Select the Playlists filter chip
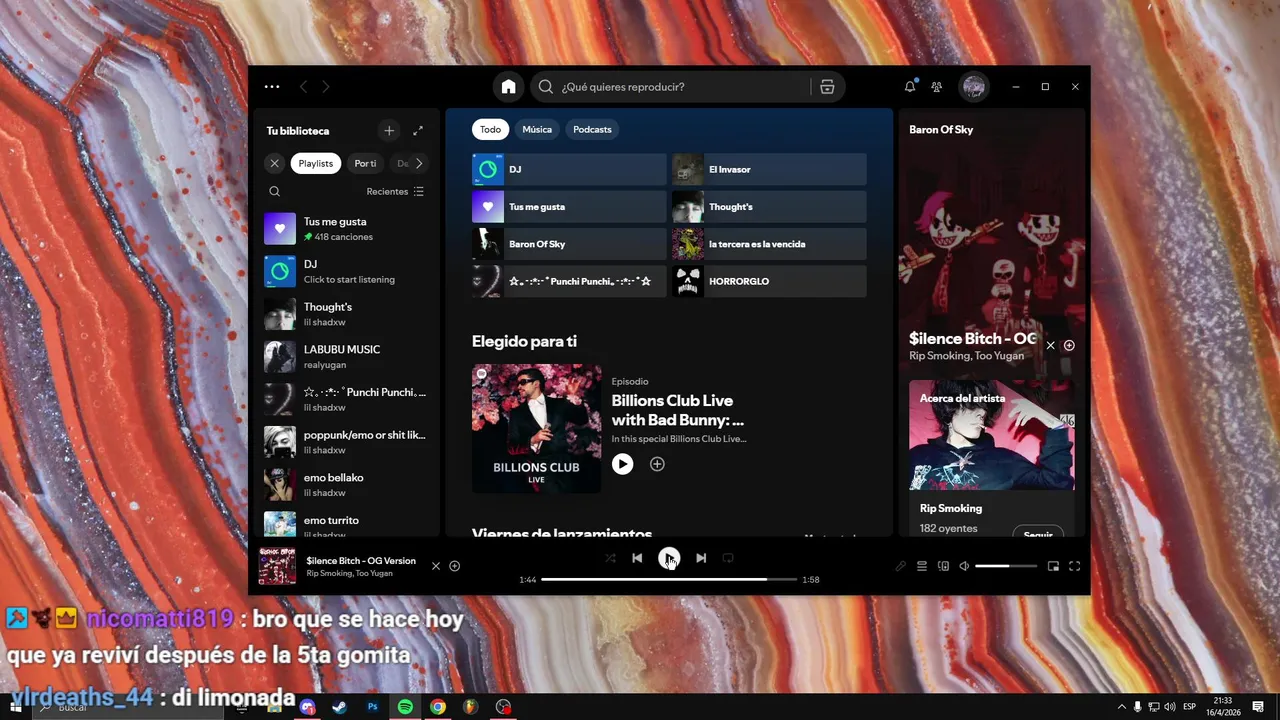 tap(316, 163)
